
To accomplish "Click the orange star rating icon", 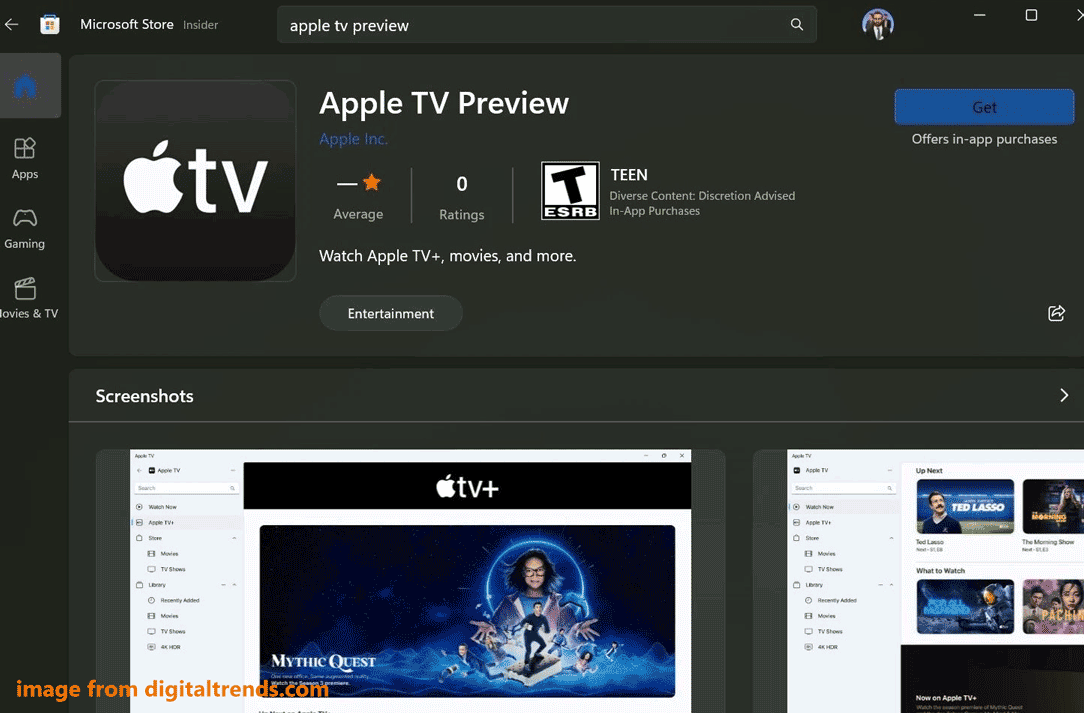I will 372,183.
